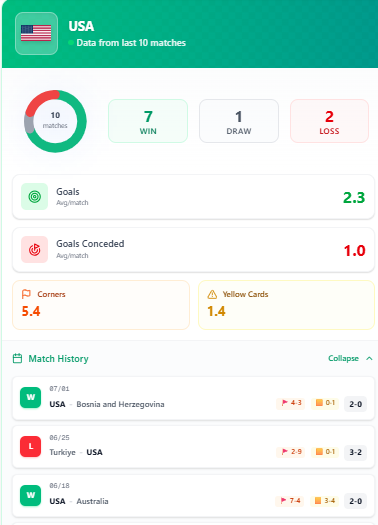378x525 pixels.
Task: Click the corners value 4-3 in the Bosnia row
Action: pyautogui.click(x=296, y=403)
